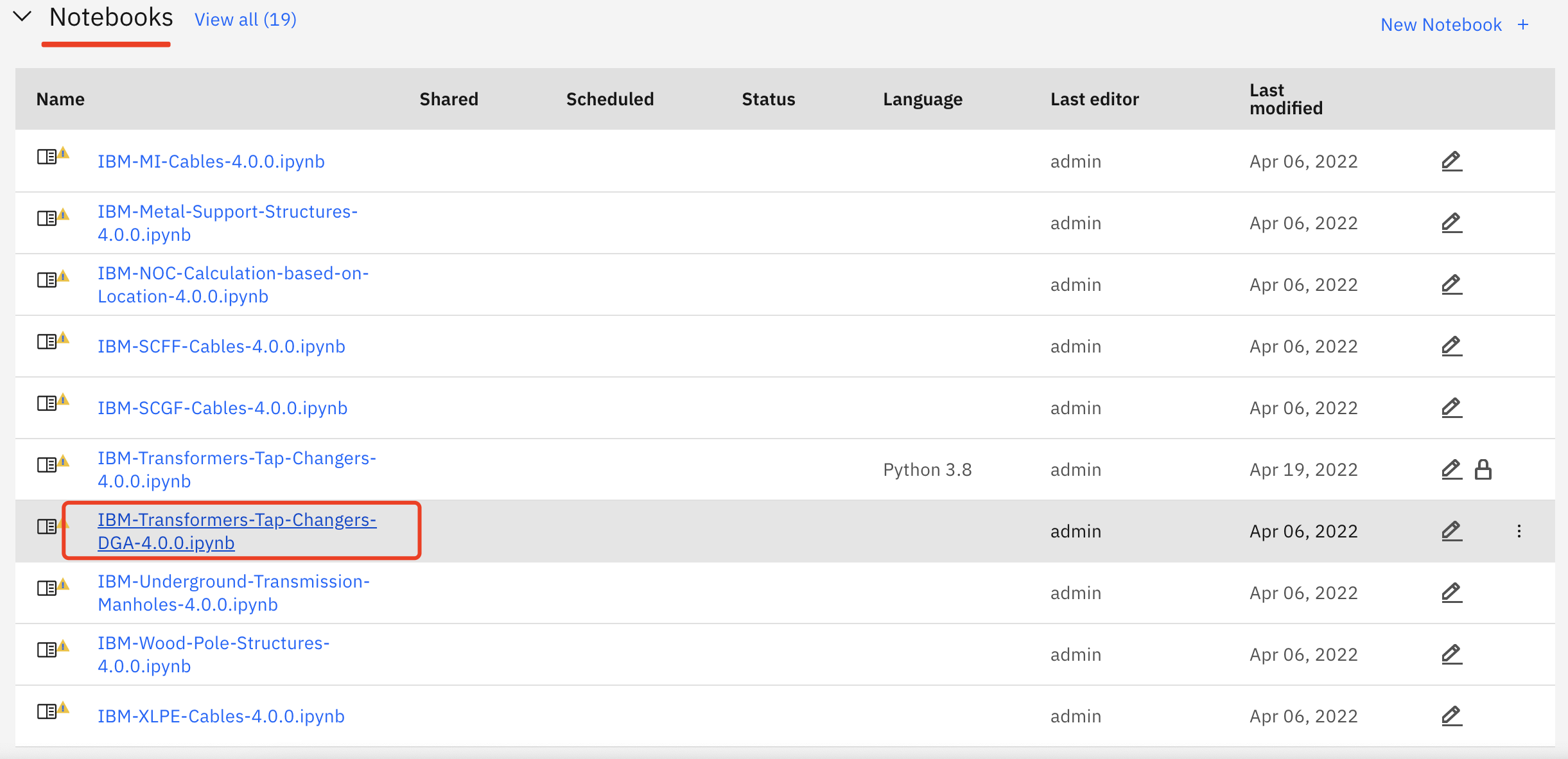Open IBM-SCGF-Cables-4.0.0.ipynb notebook

(222, 408)
